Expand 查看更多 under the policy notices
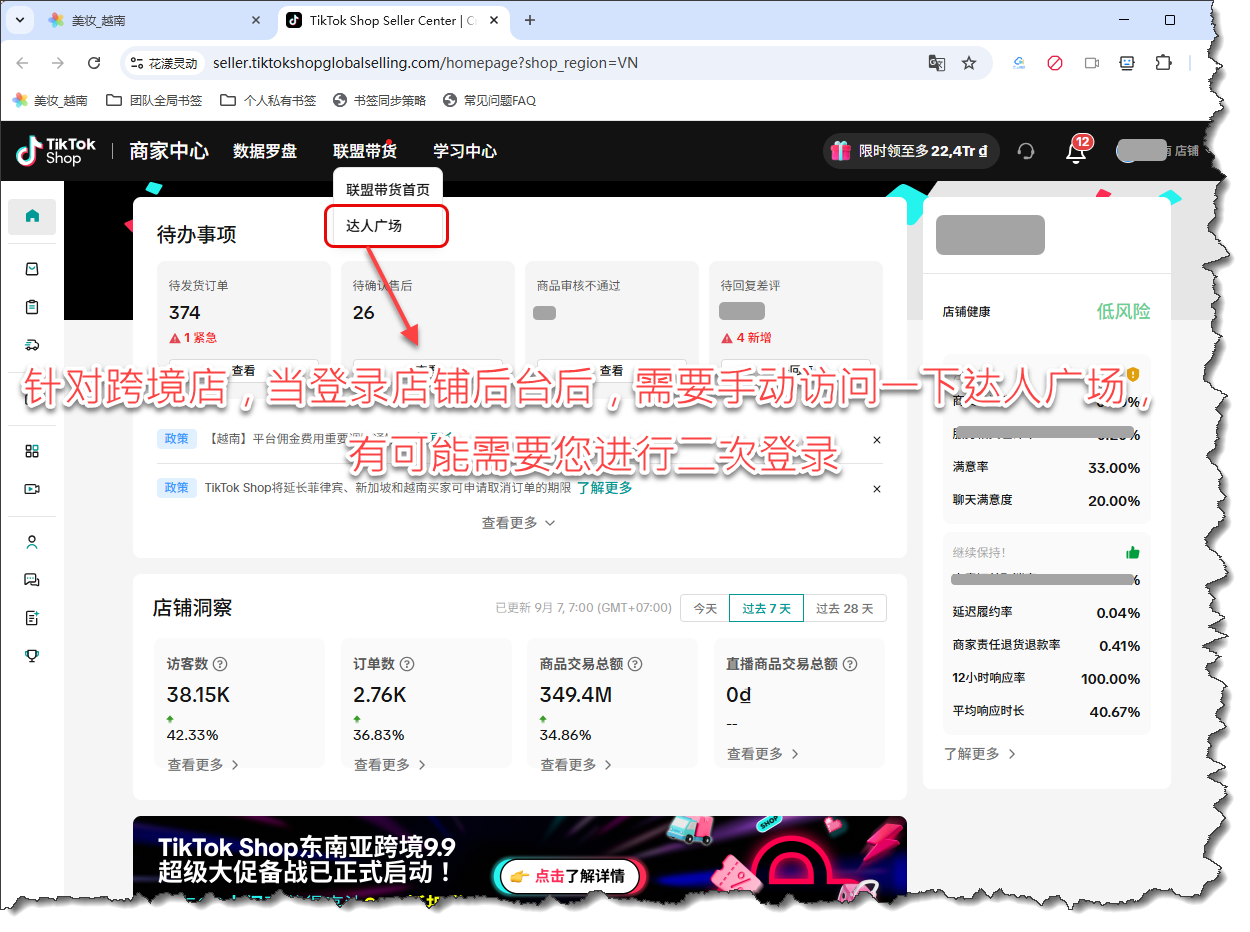Screen dimensions: 1250x932 518,523
